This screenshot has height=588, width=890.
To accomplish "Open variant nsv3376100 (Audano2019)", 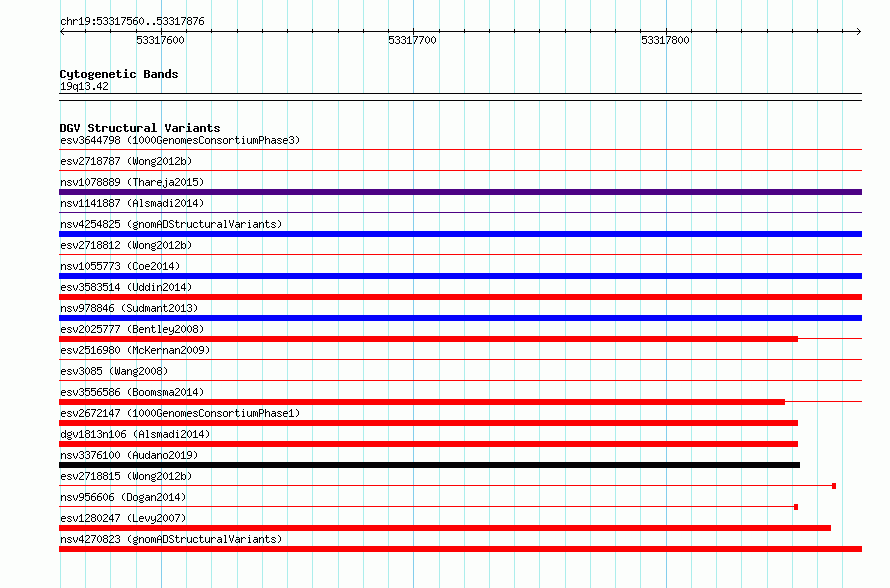I will pos(129,455).
